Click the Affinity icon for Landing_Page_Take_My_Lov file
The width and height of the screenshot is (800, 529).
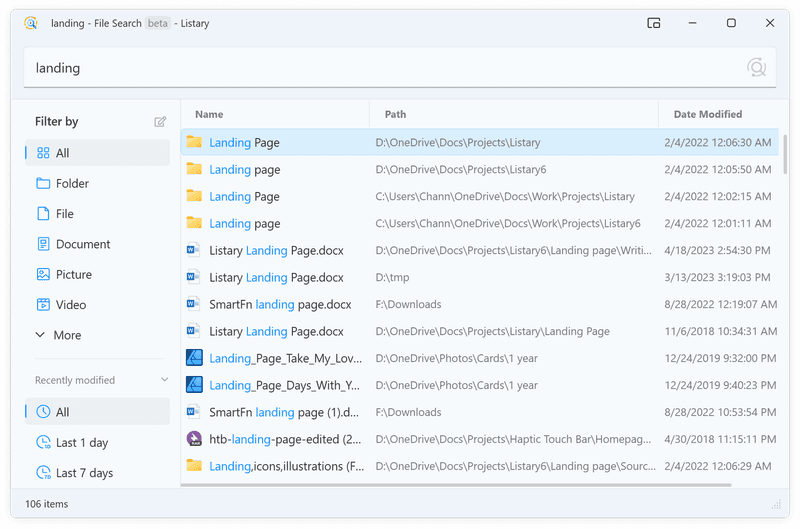[x=194, y=358]
